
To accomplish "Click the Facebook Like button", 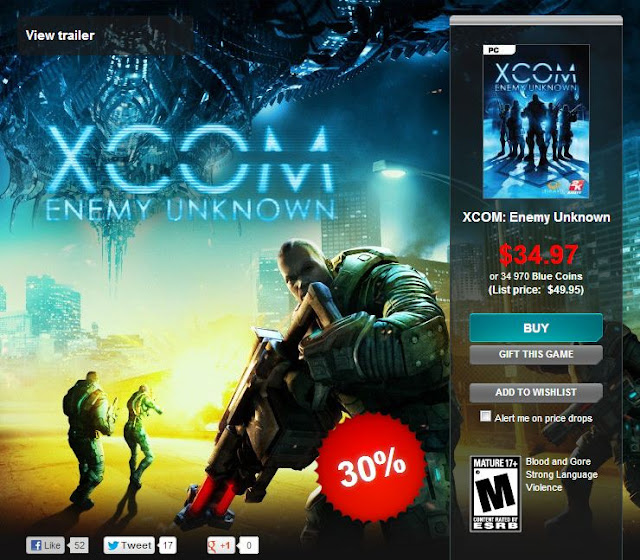I will (x=45, y=545).
